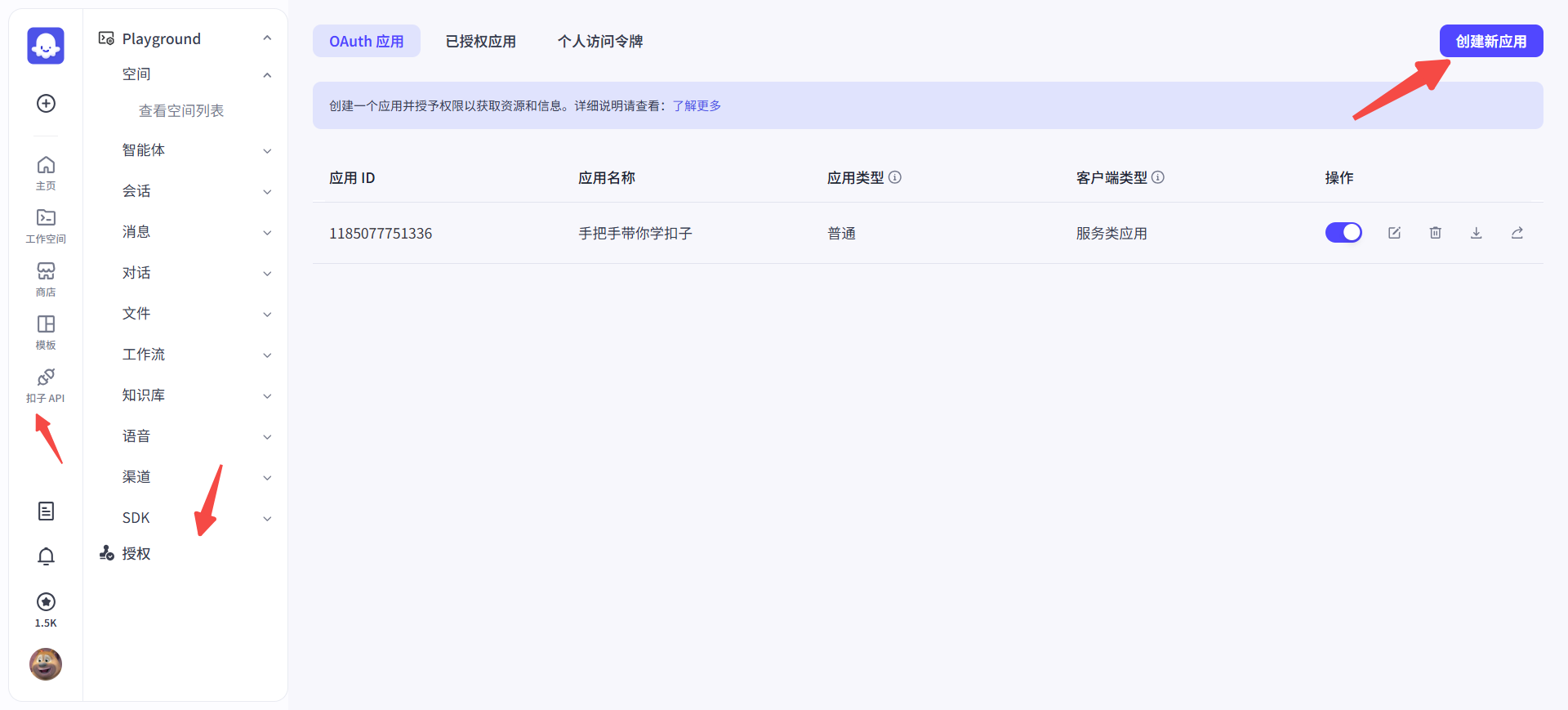
Task: Collapse the 空间 section chevron
Action: (x=267, y=75)
